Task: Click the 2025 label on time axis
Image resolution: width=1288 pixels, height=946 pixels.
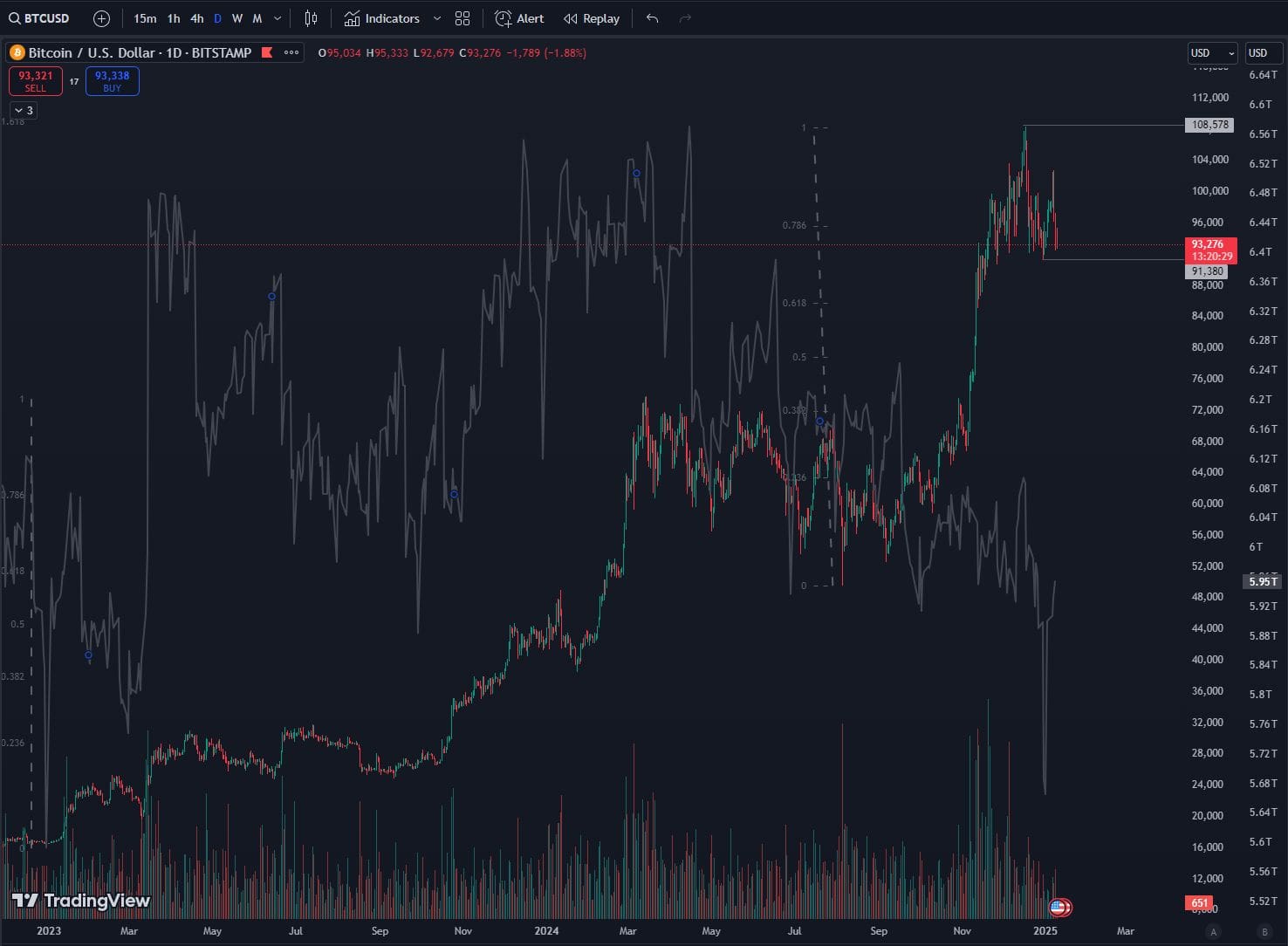Action: coord(1045,931)
